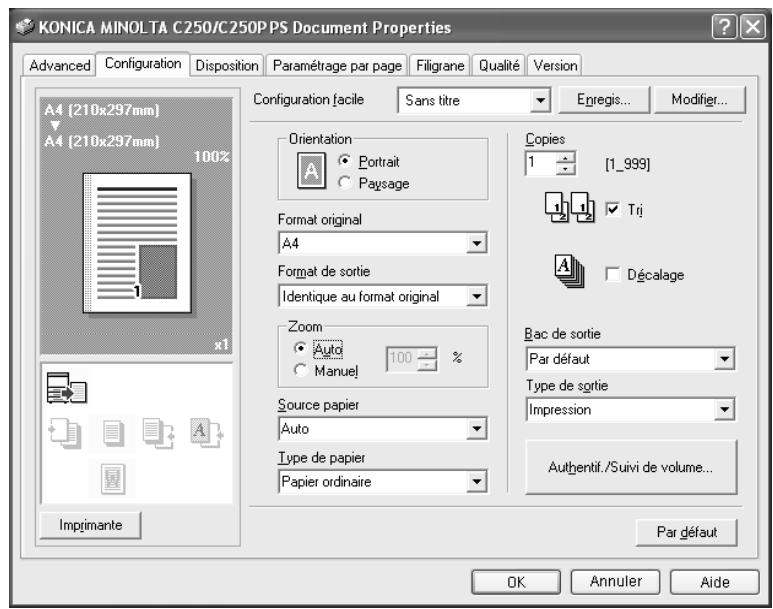
Task: Select Auto zoom option
Action: click(318, 349)
